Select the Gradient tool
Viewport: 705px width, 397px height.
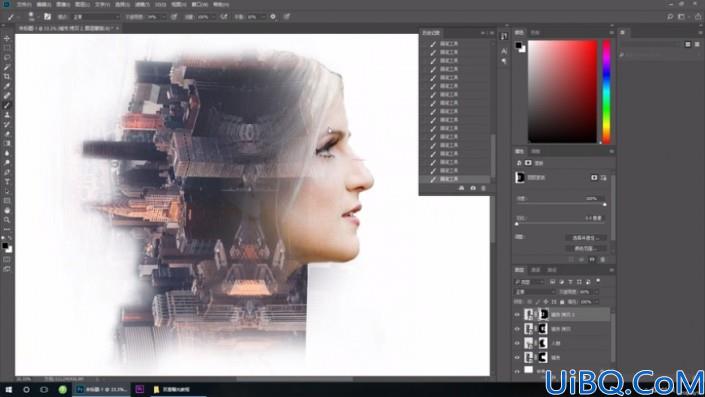click(x=7, y=143)
